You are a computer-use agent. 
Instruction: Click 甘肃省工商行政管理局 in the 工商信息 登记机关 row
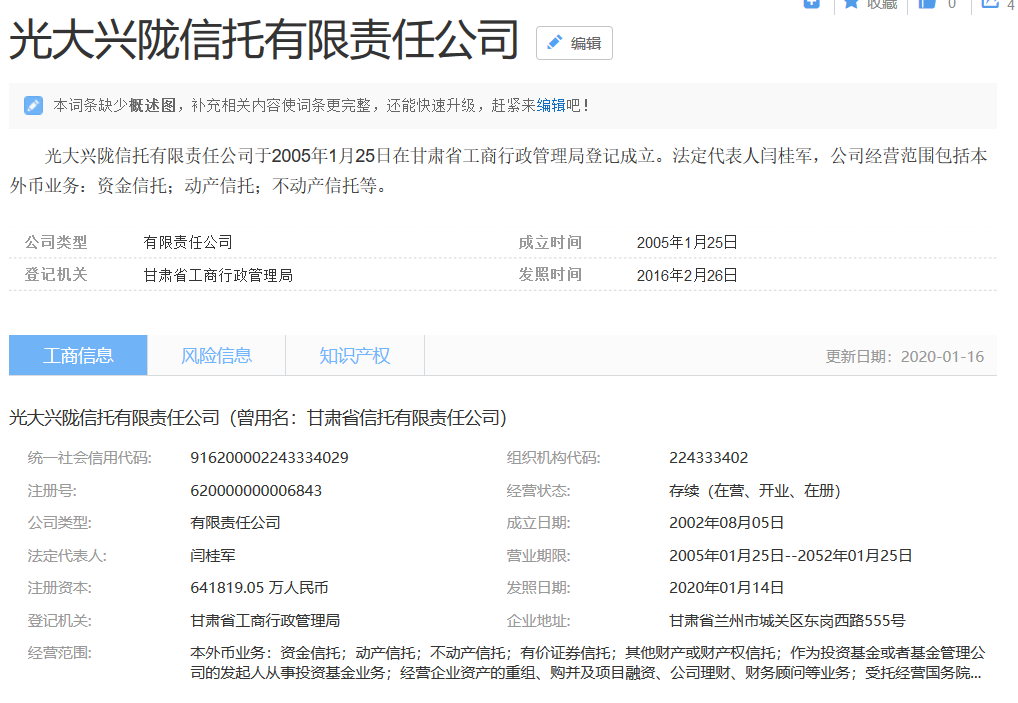coord(265,621)
